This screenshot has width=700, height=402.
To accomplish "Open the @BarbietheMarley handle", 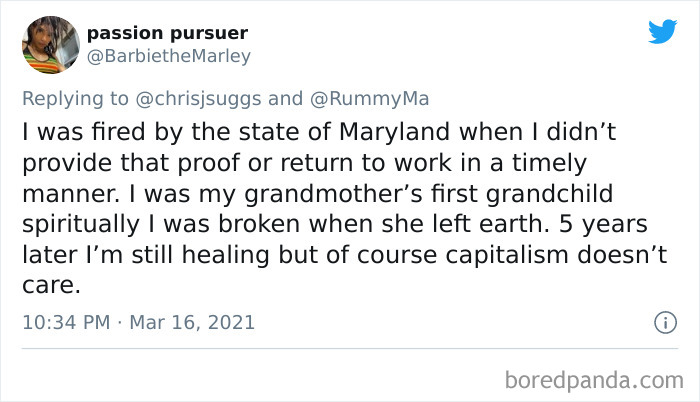I will [169, 56].
